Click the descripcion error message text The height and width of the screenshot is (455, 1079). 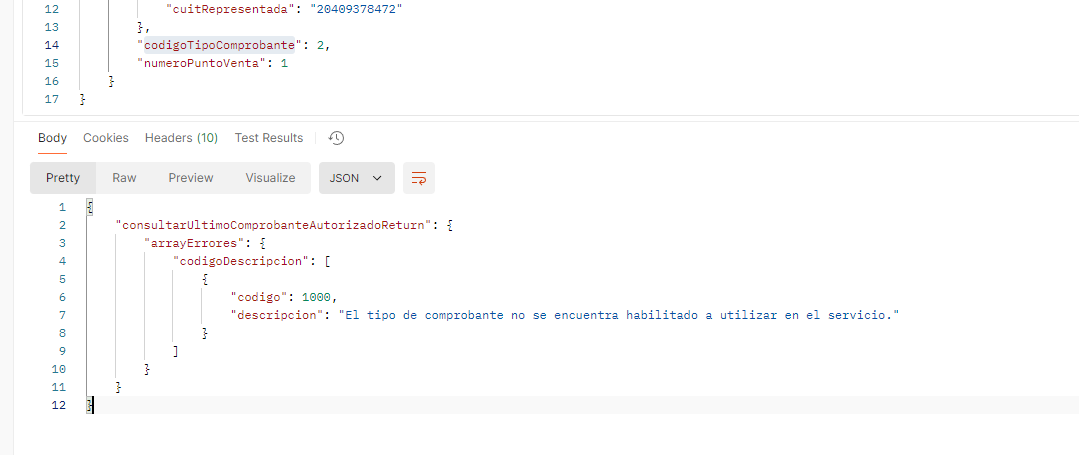620,315
